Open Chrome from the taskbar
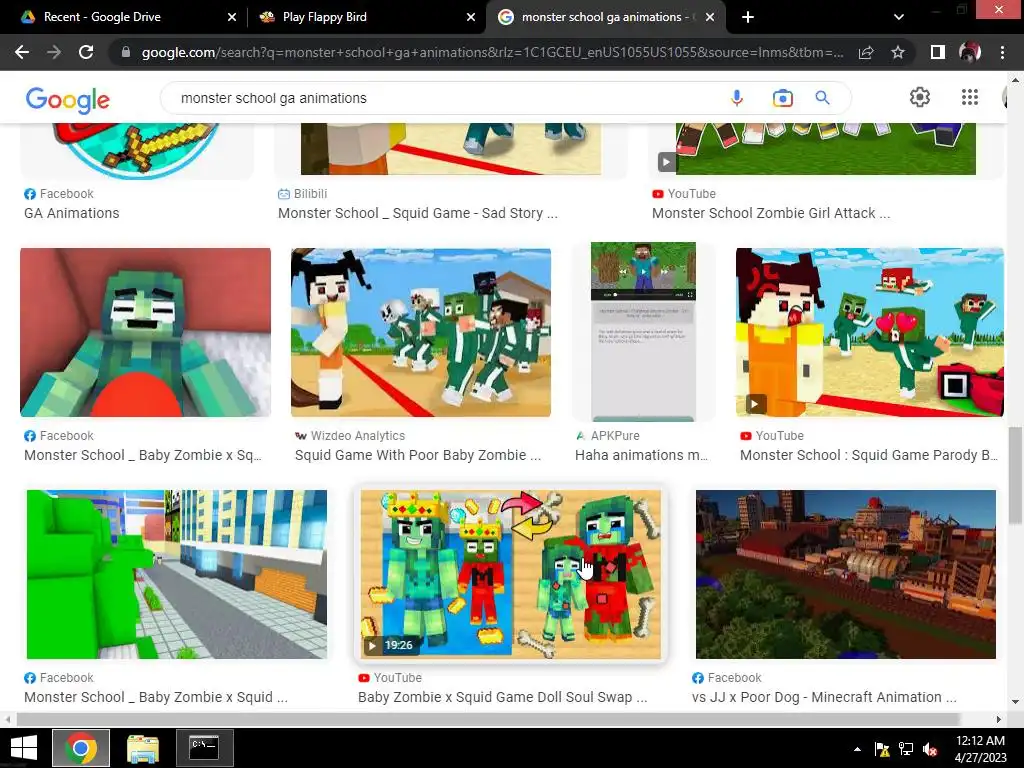Viewport: 1024px width, 768px height. [81, 748]
